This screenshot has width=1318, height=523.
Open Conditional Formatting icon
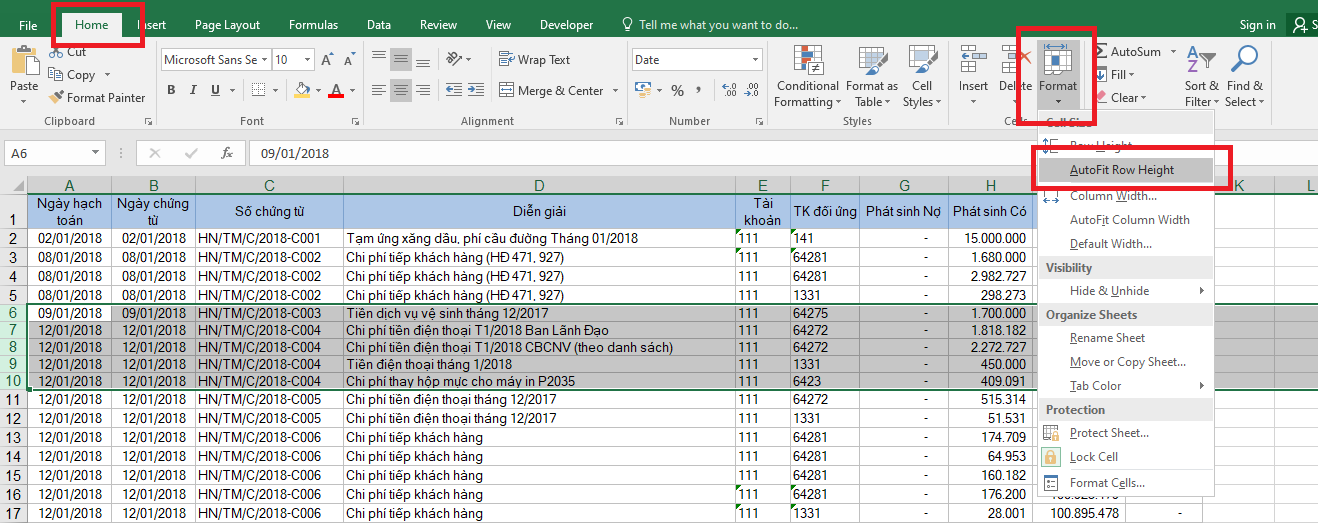pos(808,60)
